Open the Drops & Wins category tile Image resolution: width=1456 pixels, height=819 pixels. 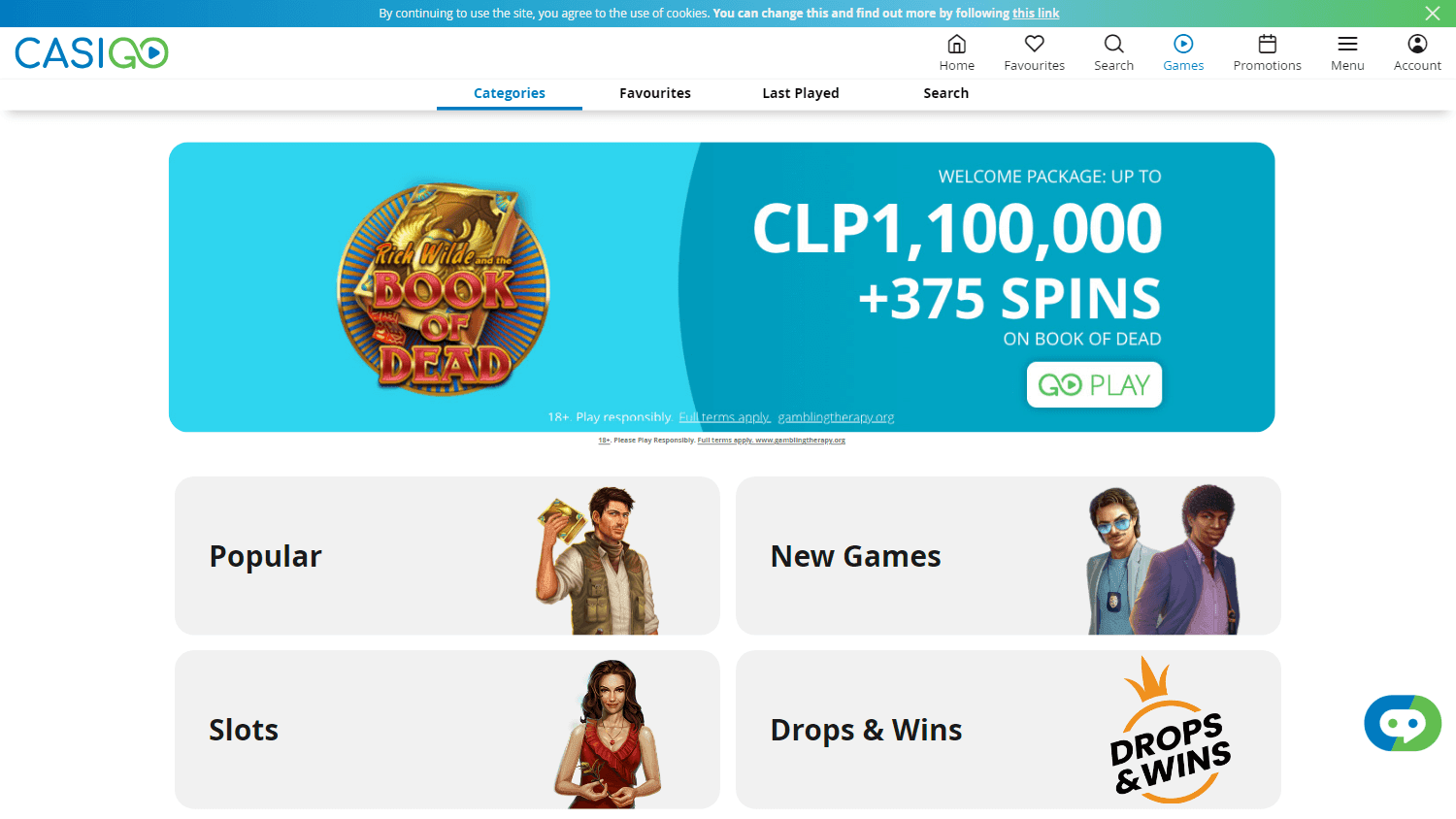[1009, 730]
